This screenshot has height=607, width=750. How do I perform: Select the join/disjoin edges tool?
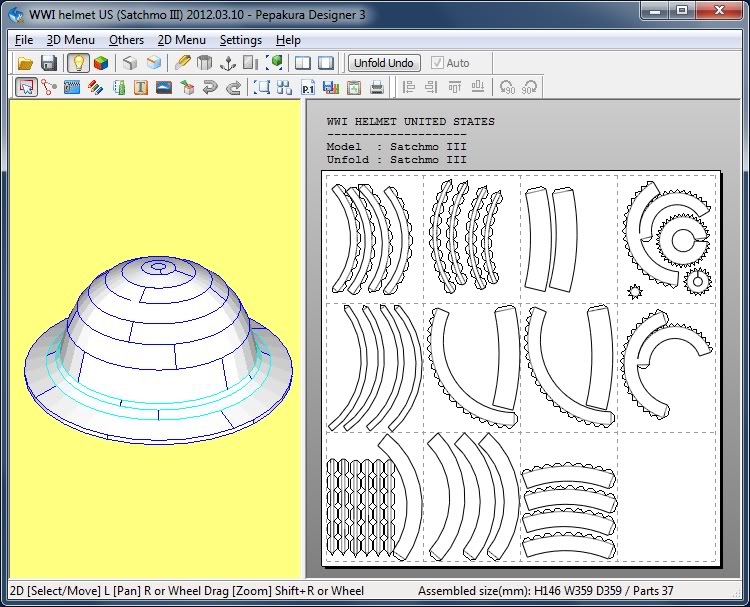[48, 88]
